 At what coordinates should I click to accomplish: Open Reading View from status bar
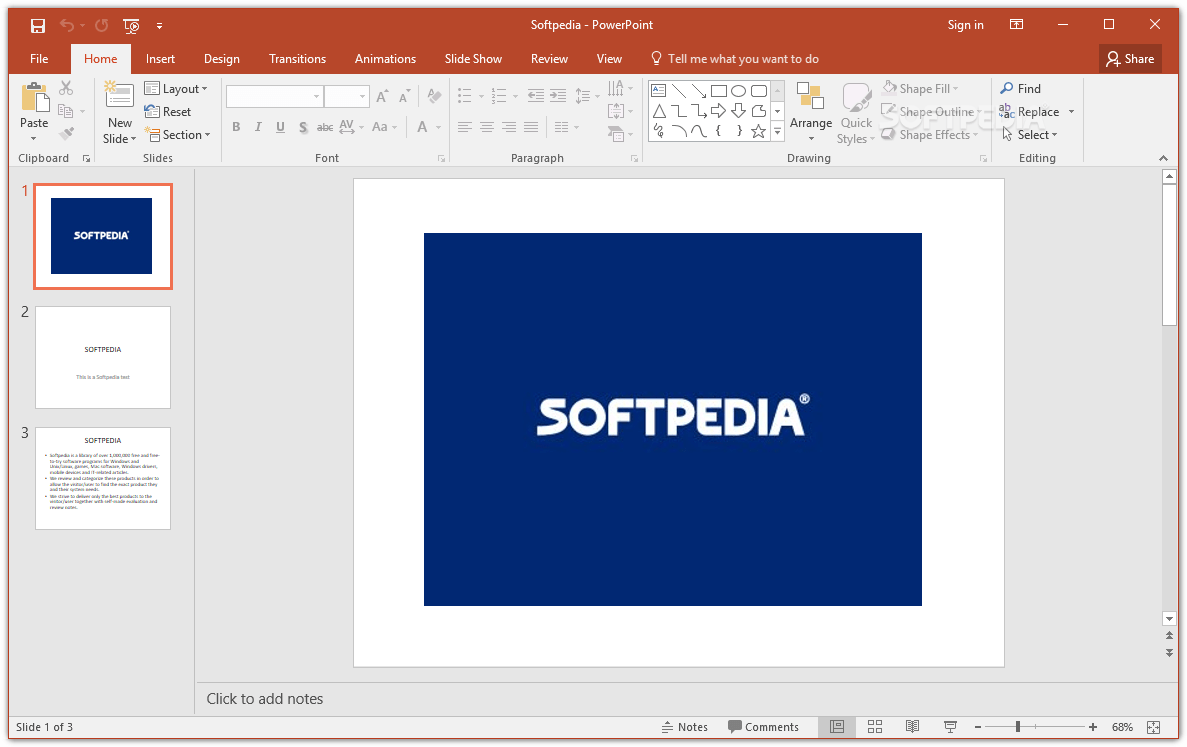pyautogui.click(x=912, y=727)
